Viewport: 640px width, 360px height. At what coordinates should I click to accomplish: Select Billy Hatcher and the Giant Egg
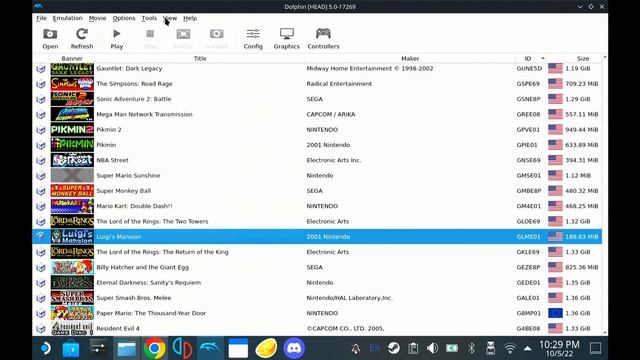(x=317, y=267)
